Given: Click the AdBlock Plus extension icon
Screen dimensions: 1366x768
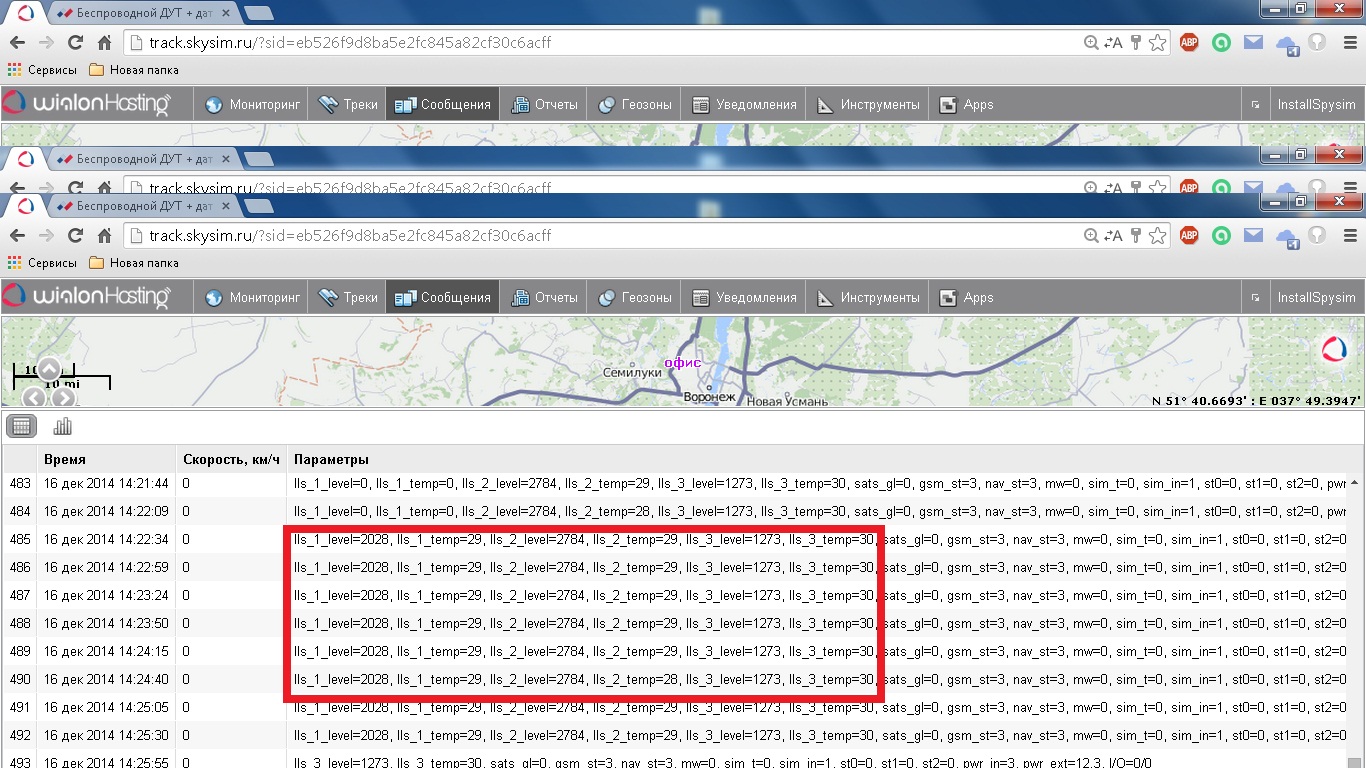Looking at the screenshot, I should [1189, 236].
